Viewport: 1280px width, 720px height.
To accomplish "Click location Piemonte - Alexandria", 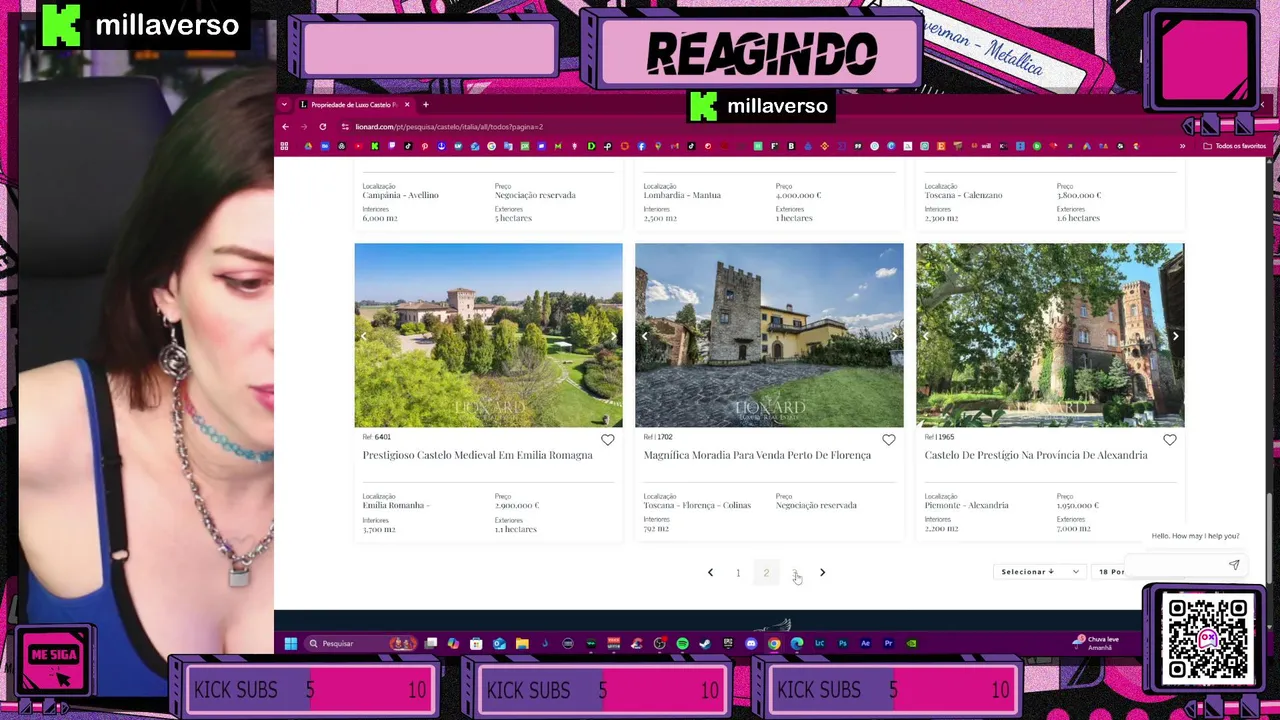I will (x=966, y=506).
